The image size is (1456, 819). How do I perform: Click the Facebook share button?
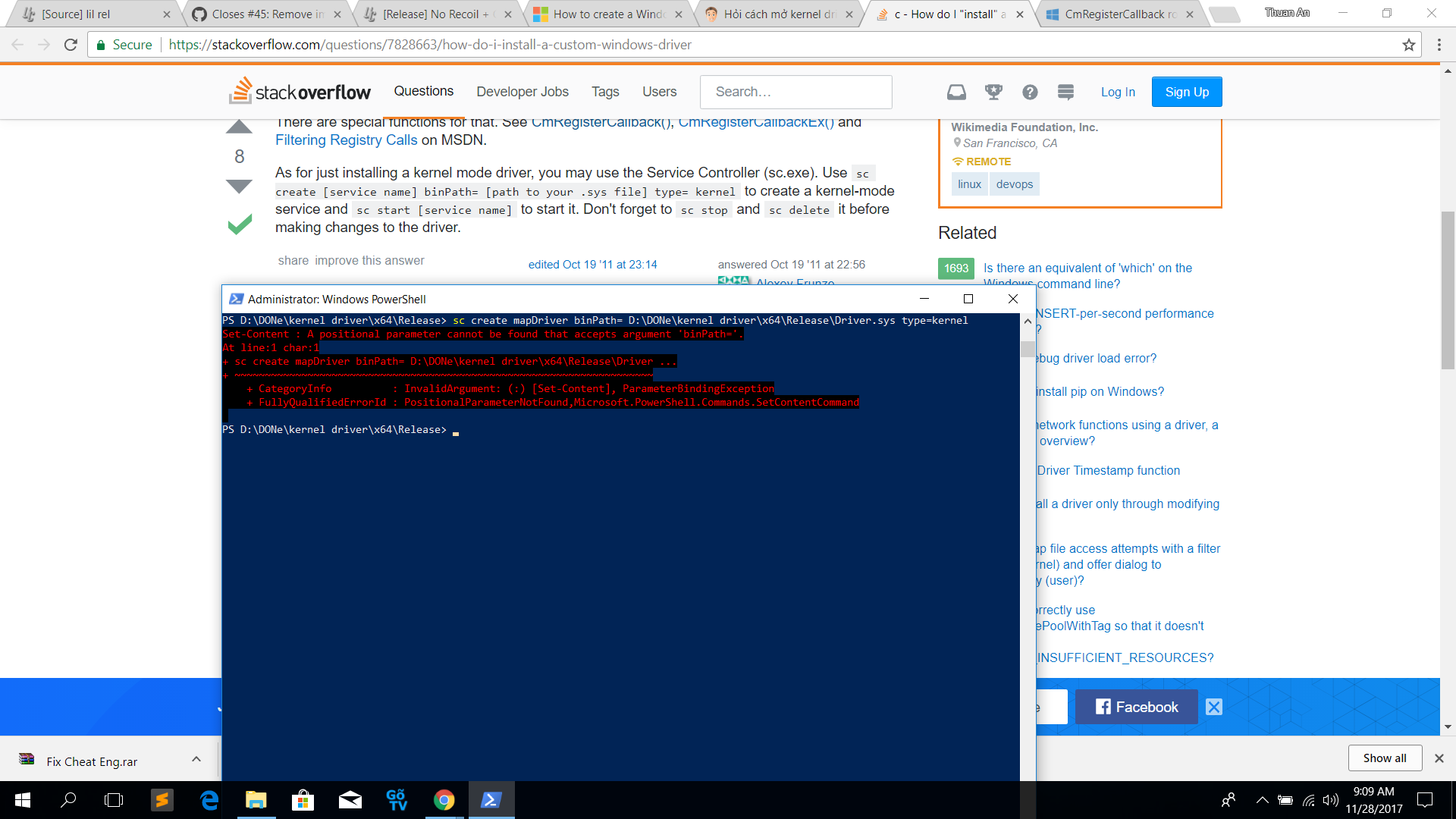[1136, 707]
